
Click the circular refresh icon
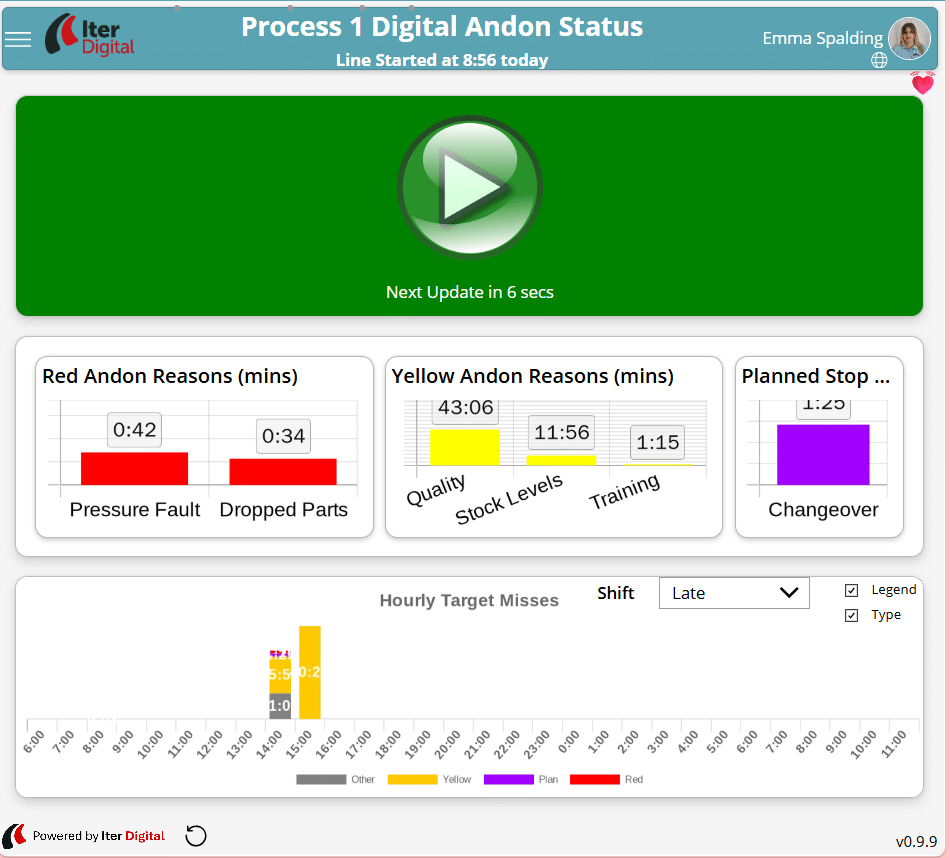coord(196,836)
